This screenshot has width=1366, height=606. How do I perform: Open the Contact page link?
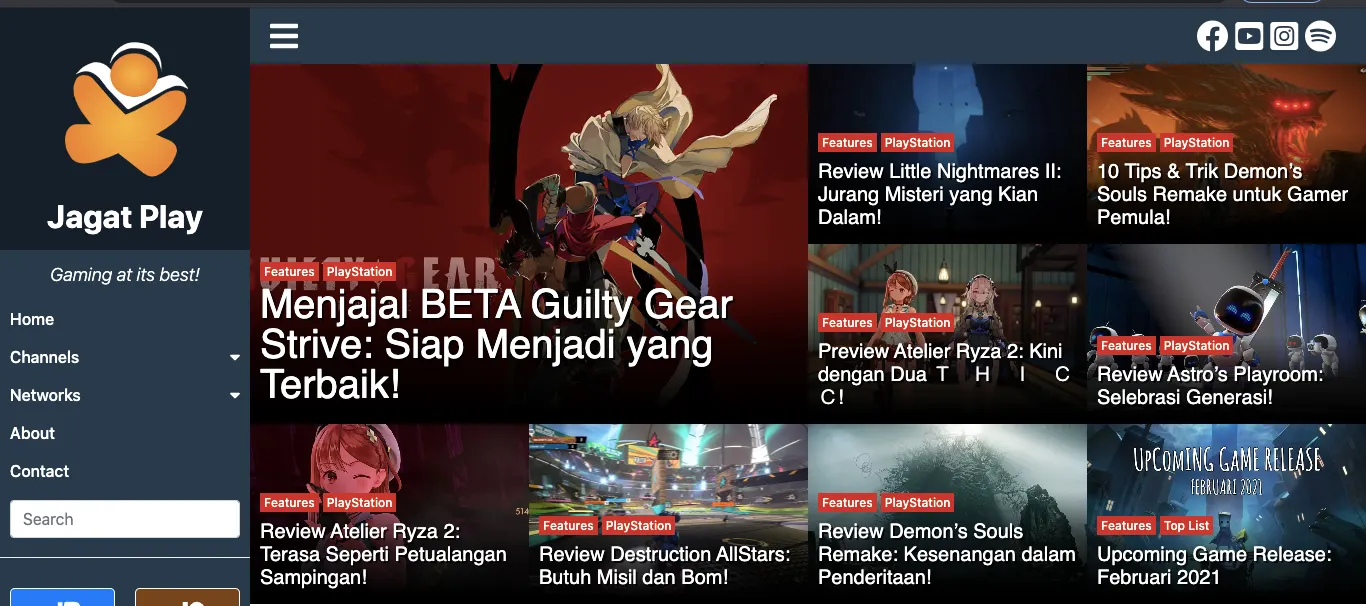(x=40, y=471)
